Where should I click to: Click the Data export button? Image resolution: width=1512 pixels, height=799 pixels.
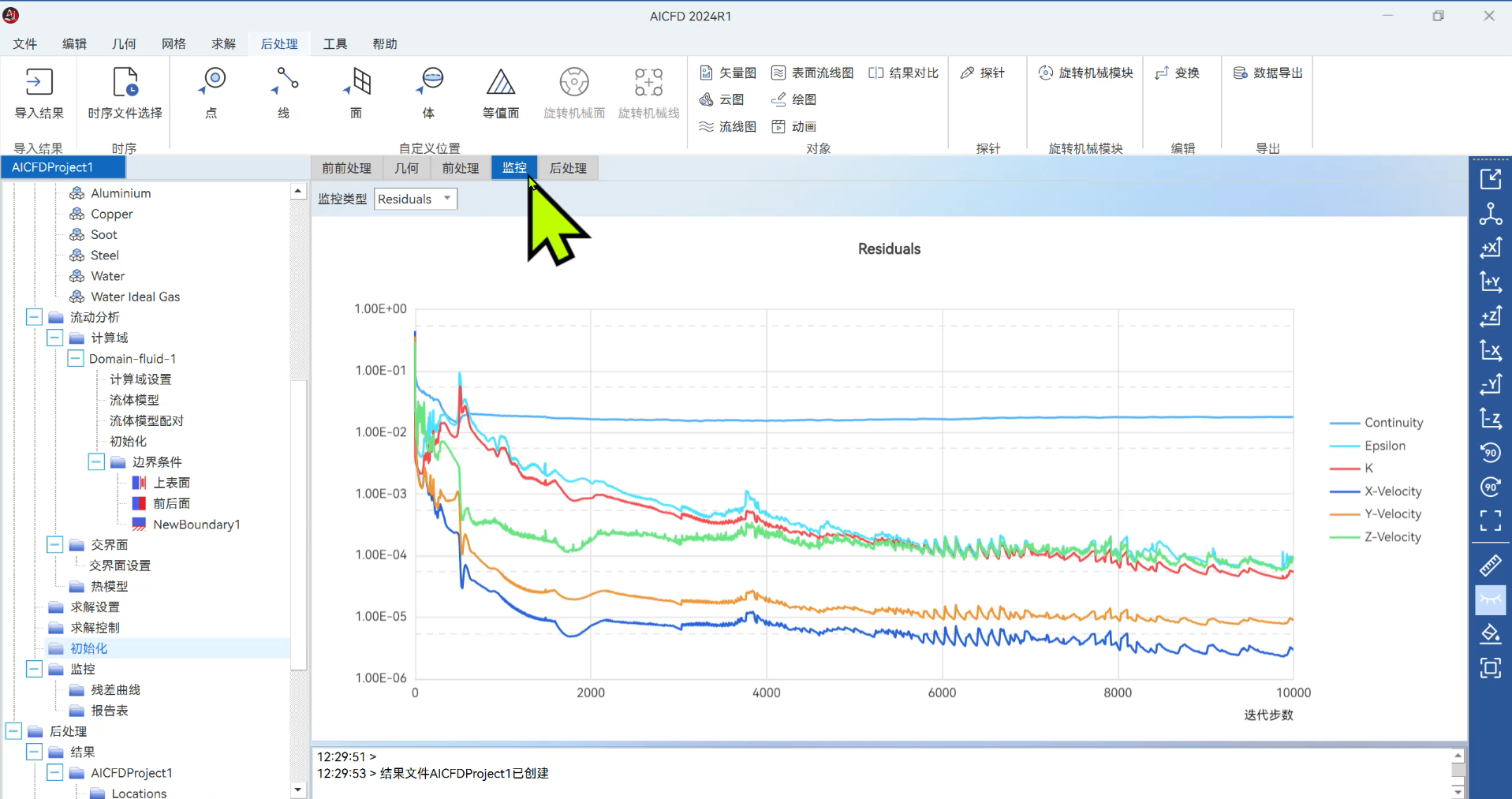coord(1267,73)
